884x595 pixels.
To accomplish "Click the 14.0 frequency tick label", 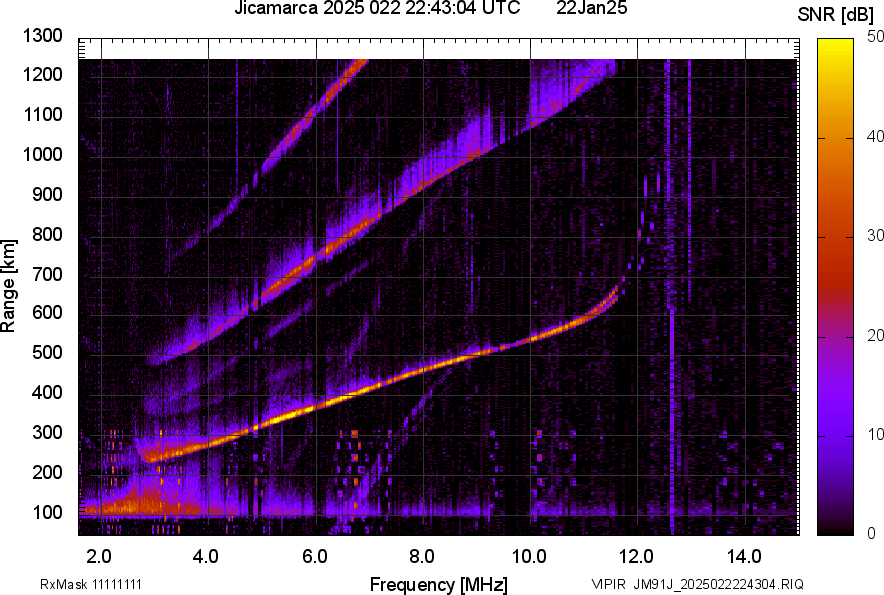I will point(745,555).
